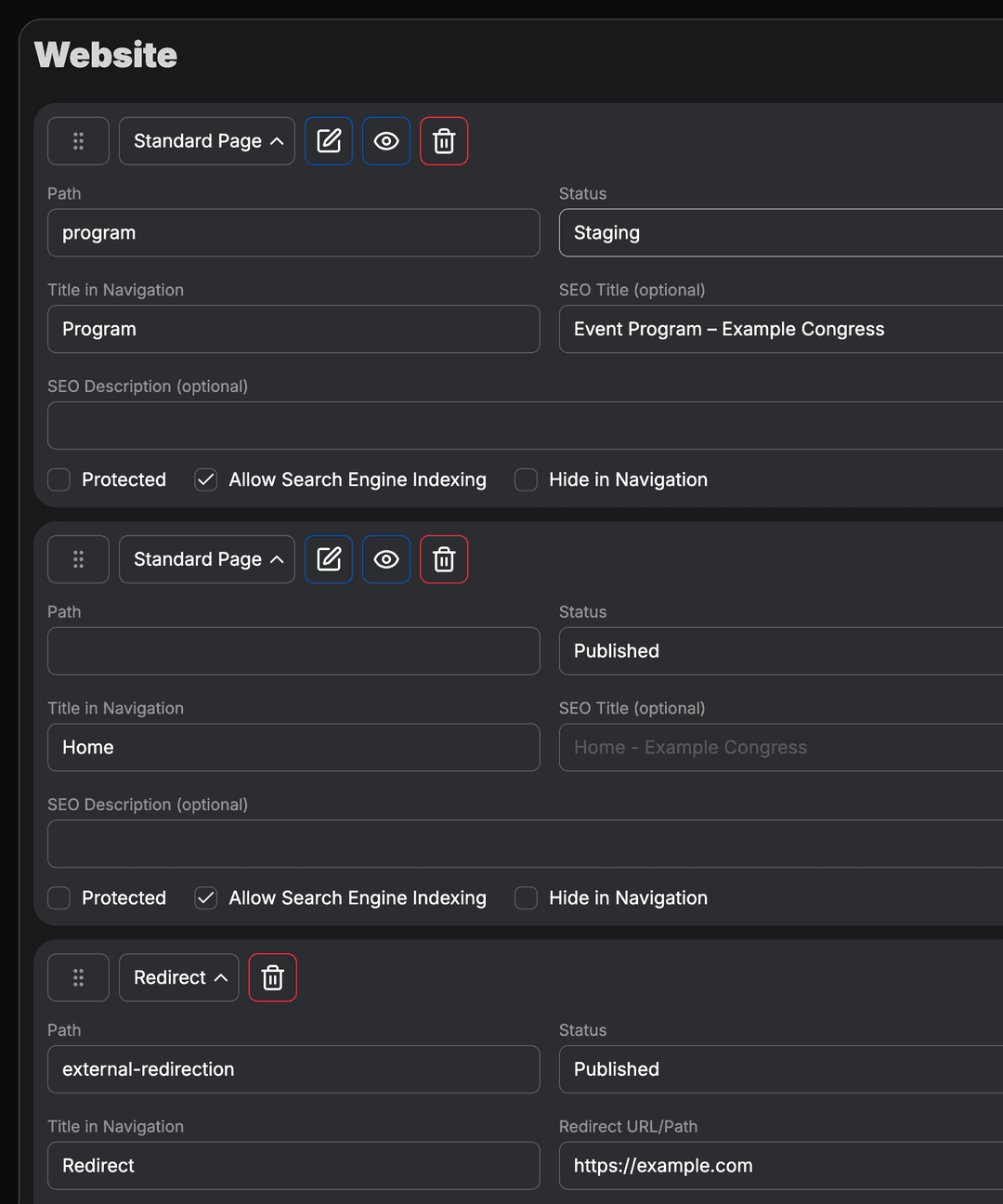This screenshot has width=1003, height=1204.
Task: Click the SEO Description field of program page
Action: tap(526, 425)
